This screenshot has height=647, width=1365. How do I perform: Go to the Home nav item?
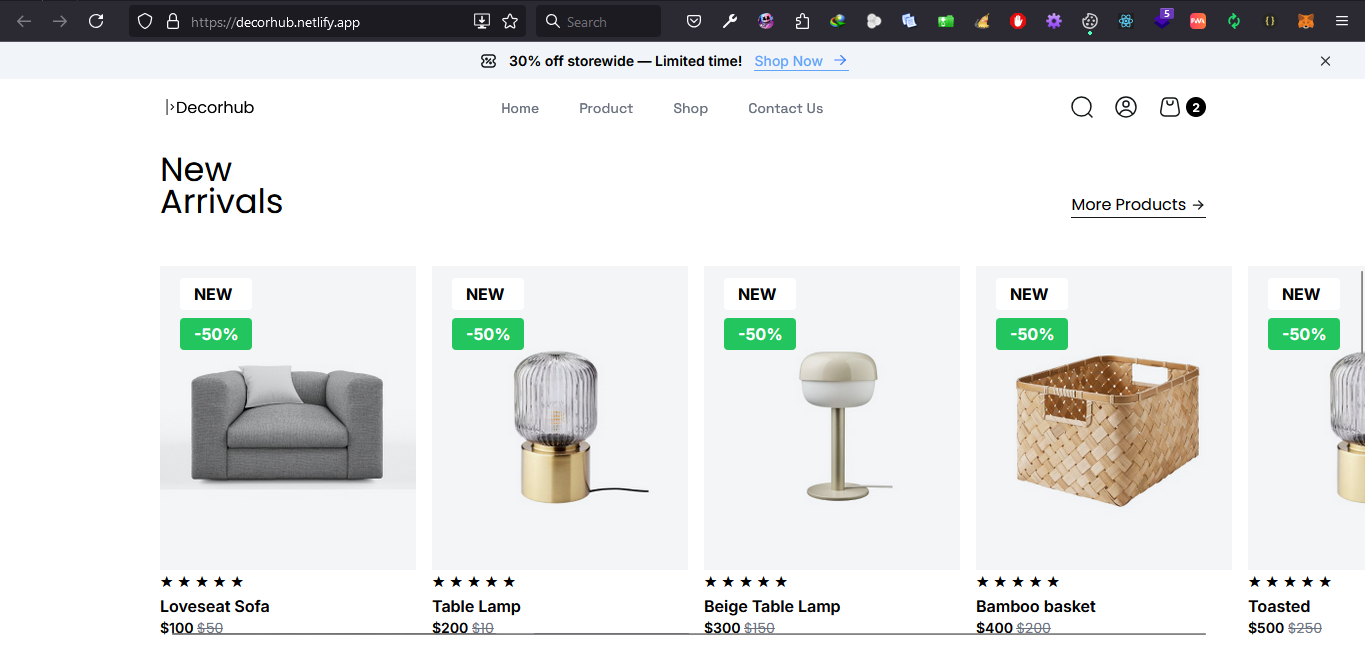(x=520, y=108)
